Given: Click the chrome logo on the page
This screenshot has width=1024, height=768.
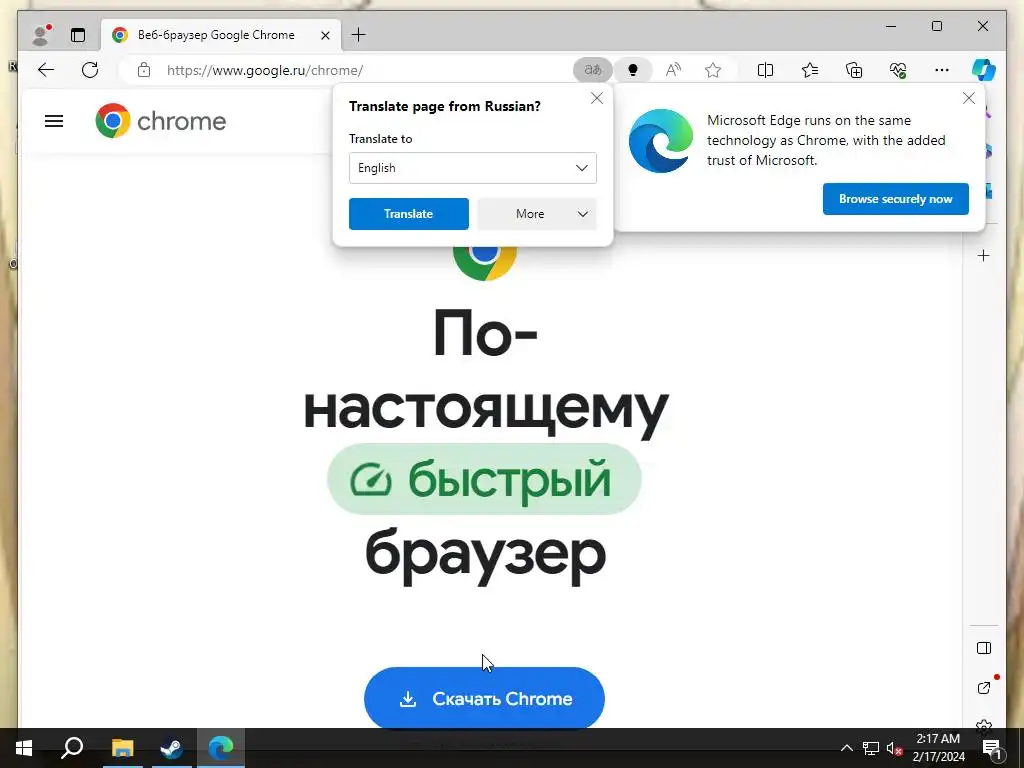Looking at the screenshot, I should tap(161, 121).
